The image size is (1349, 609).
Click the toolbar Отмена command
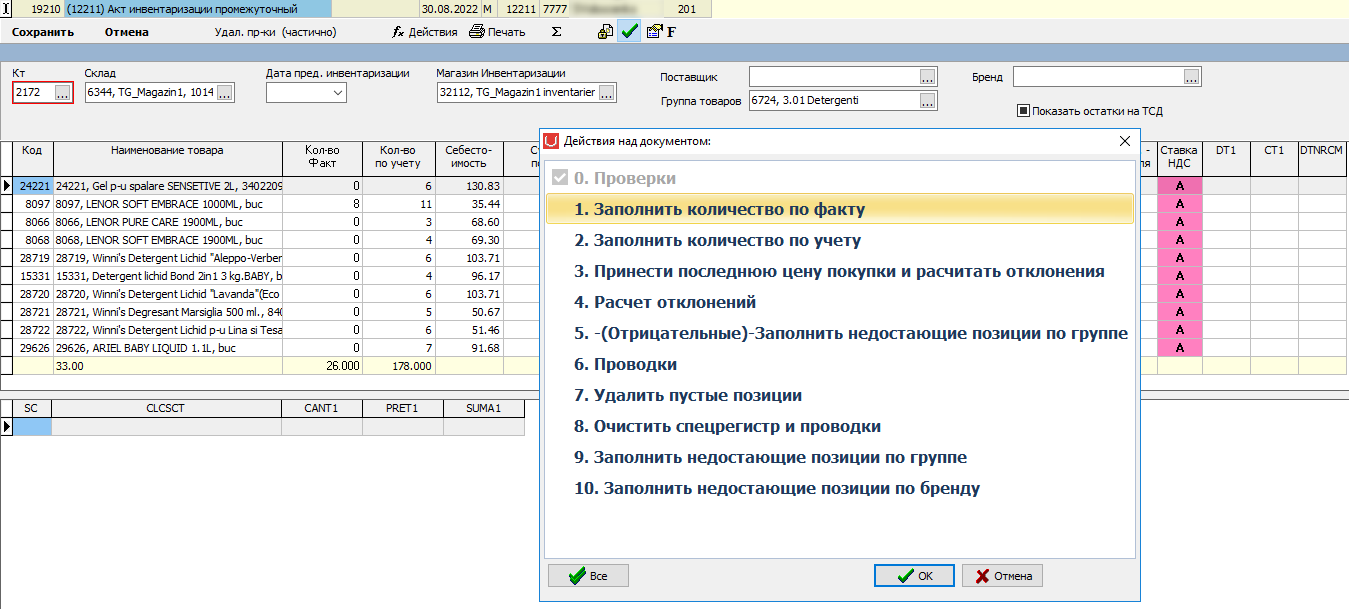127,32
